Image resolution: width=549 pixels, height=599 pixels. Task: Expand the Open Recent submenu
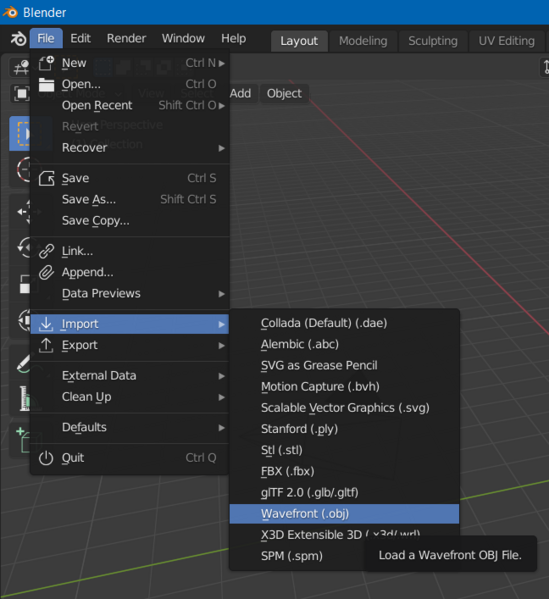click(130, 105)
